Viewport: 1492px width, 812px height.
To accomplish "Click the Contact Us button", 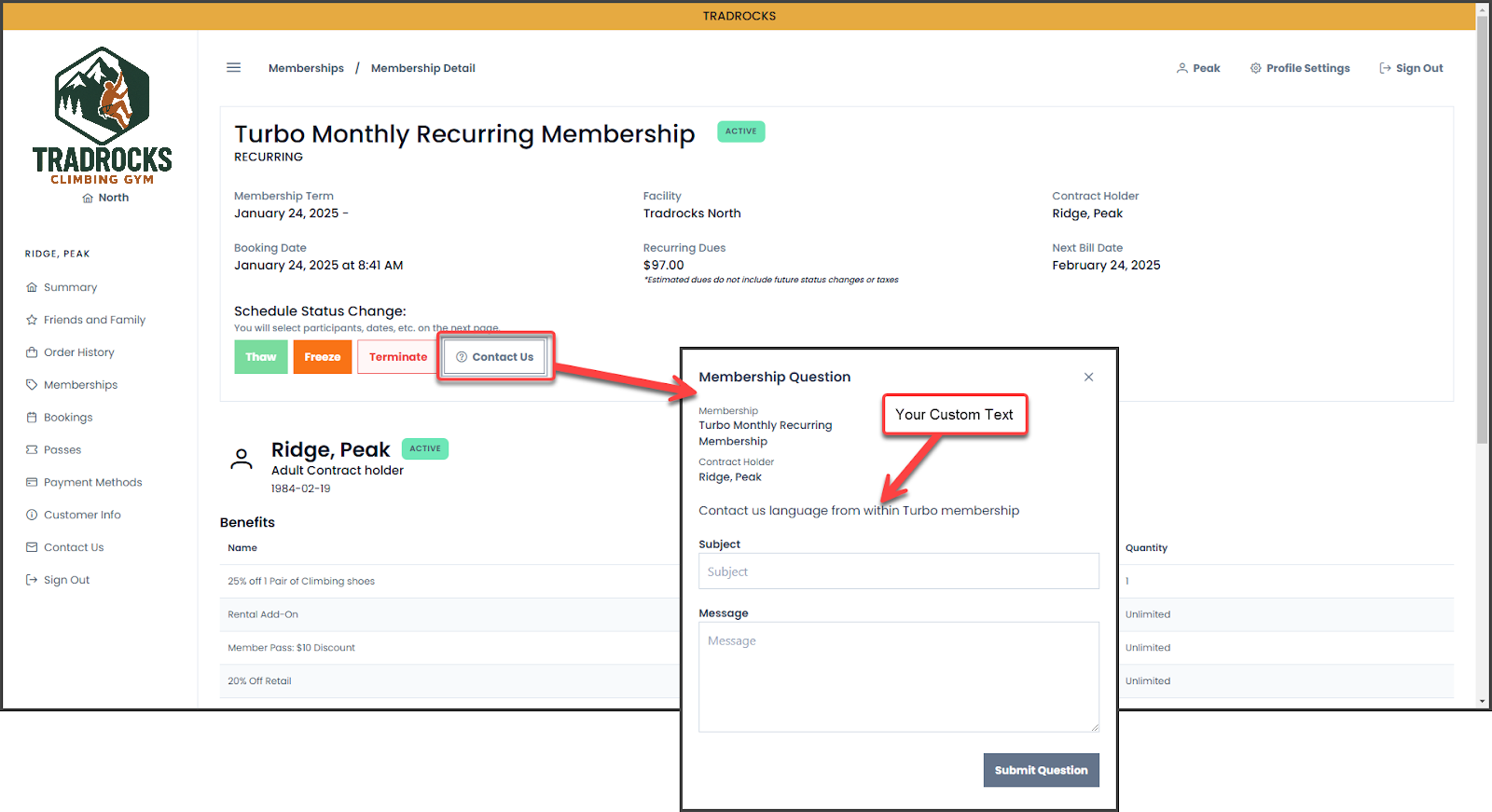I will 494,357.
